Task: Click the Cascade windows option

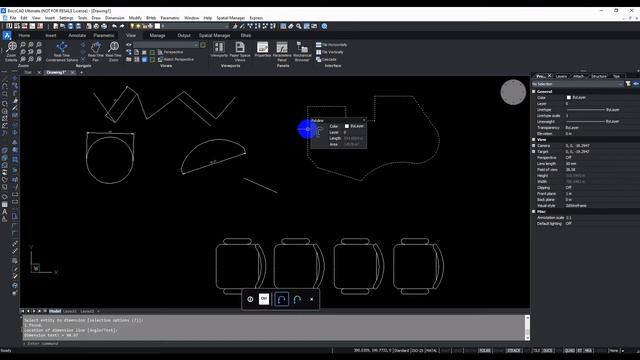Action: click(x=326, y=59)
